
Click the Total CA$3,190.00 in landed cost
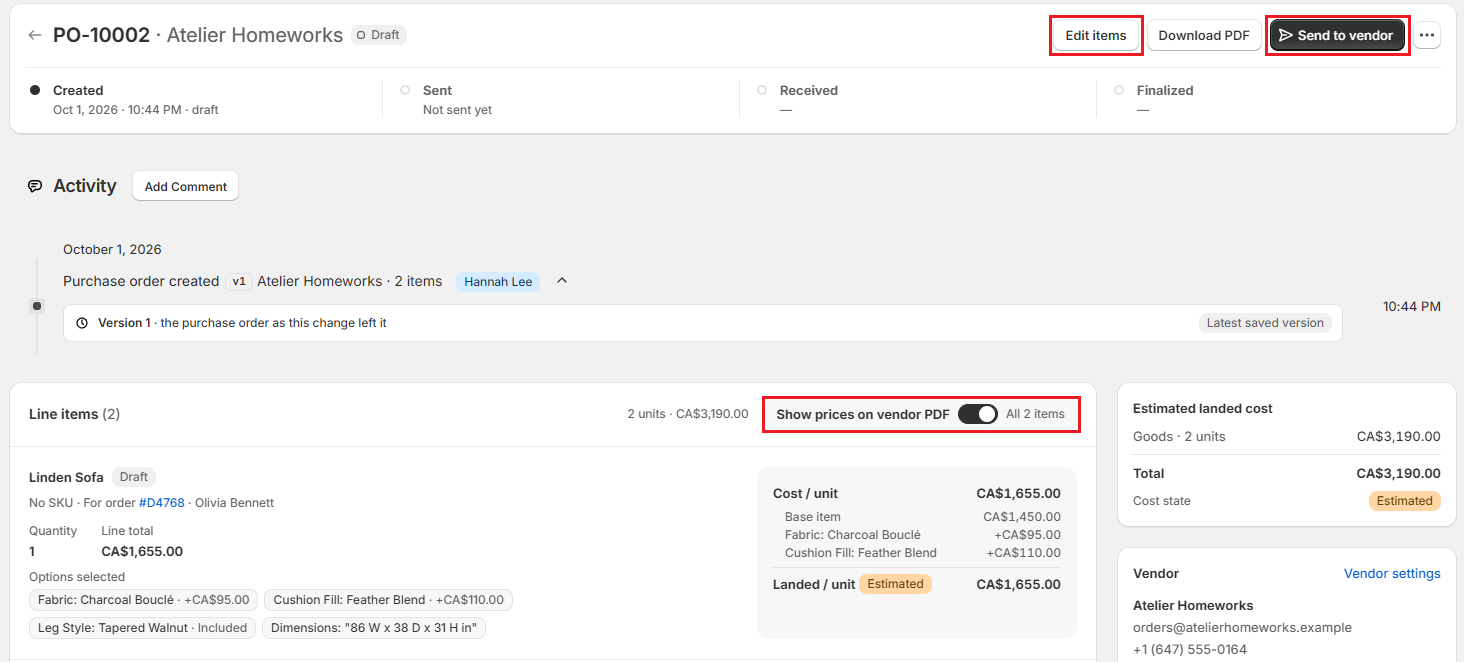[x=1399, y=473]
